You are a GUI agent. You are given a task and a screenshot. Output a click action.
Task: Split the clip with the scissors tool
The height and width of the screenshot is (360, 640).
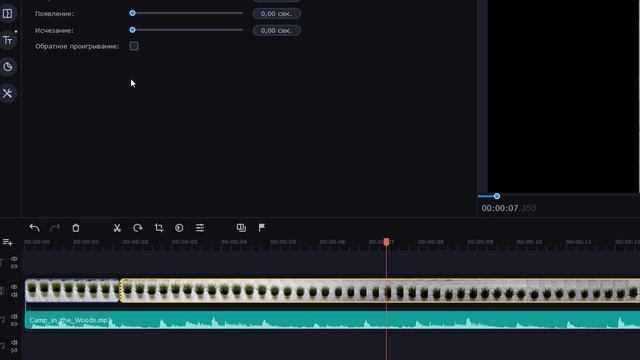pos(117,228)
